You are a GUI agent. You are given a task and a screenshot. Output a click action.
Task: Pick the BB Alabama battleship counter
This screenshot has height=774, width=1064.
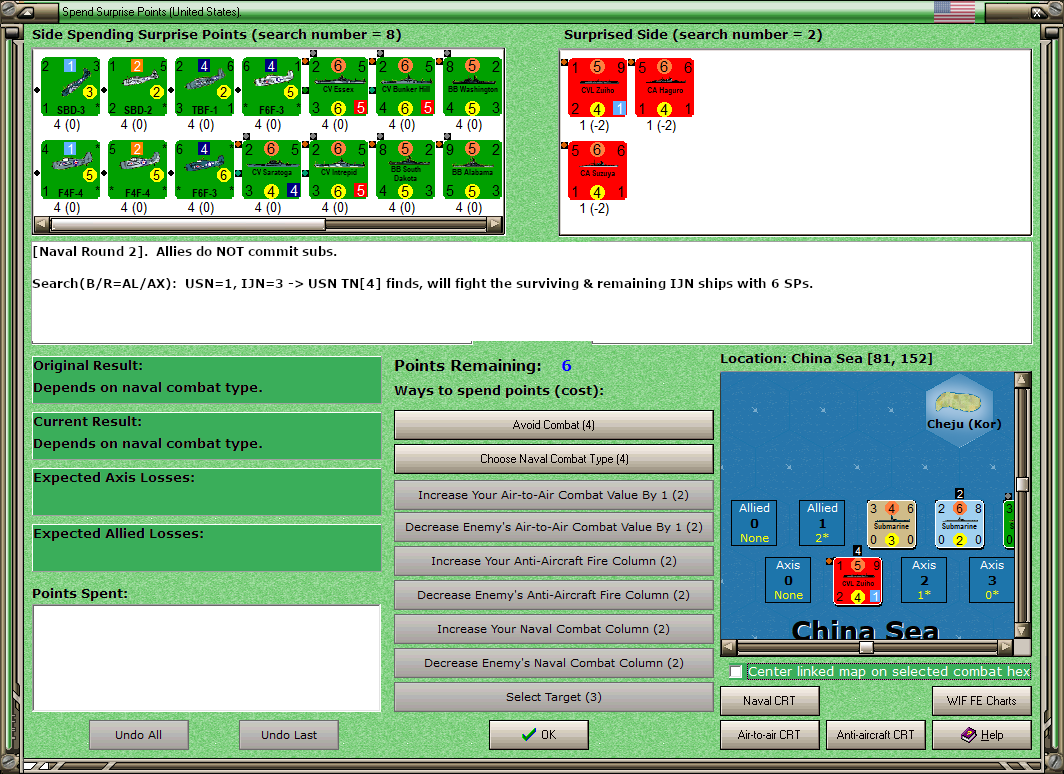(472, 170)
